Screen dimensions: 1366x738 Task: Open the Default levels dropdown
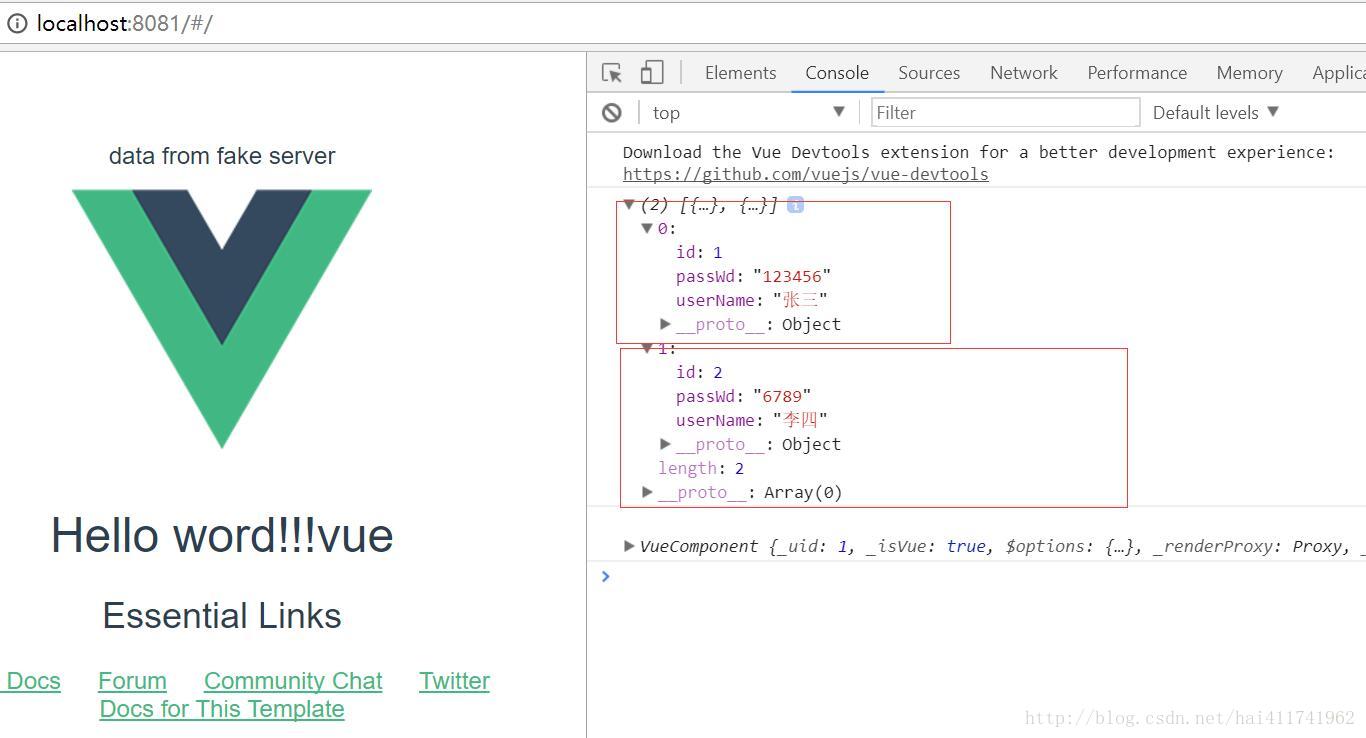[x=1216, y=113]
